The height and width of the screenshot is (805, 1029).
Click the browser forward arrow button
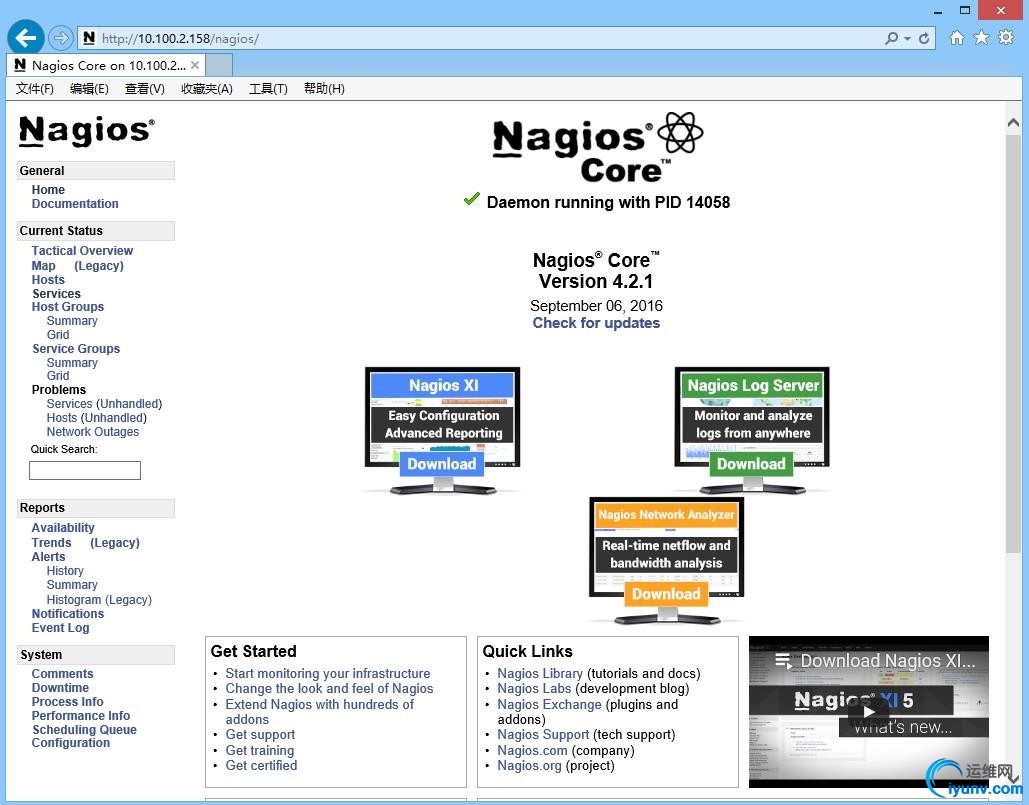[x=60, y=38]
